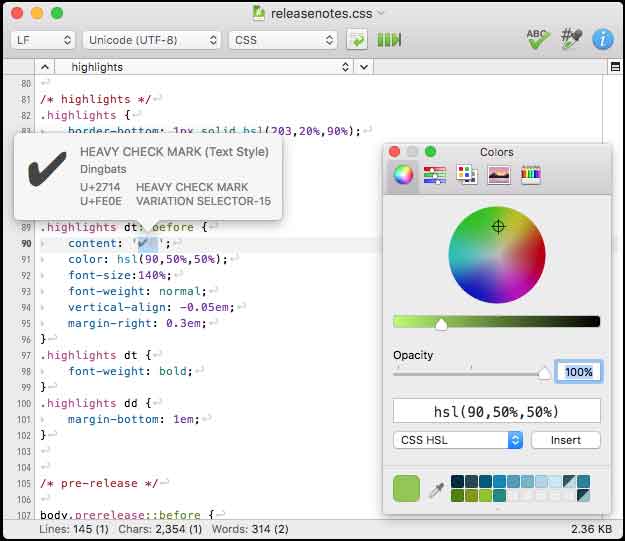The width and height of the screenshot is (625, 541).
Task: Click the Insert button
Action: [x=565, y=440]
